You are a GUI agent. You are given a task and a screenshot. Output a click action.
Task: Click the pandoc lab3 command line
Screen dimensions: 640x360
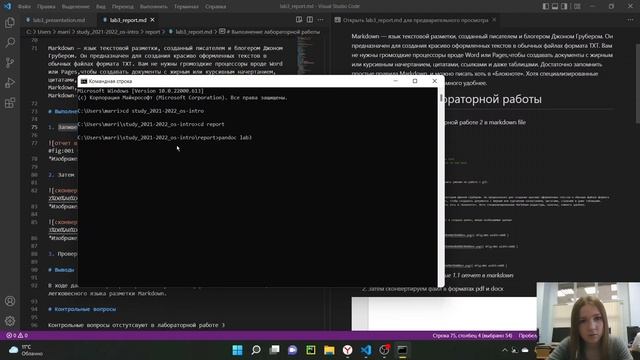click(x=165, y=138)
